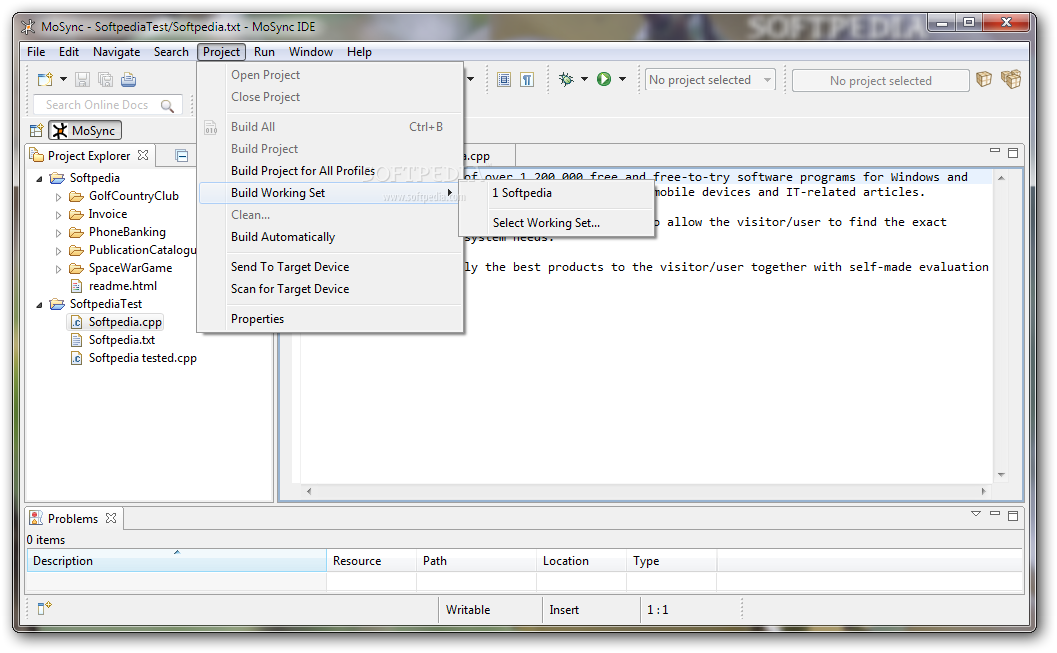Maximize the Problems view
This screenshot has width=1057, height=653.
(x=1013, y=516)
